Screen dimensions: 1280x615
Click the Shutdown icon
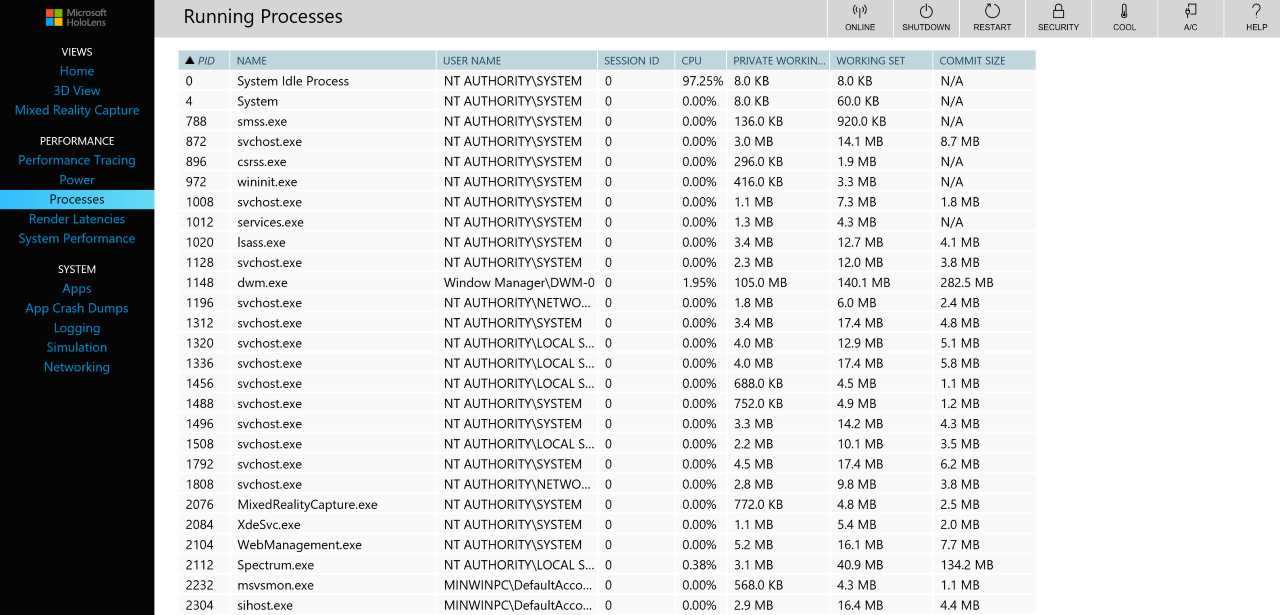[925, 17]
